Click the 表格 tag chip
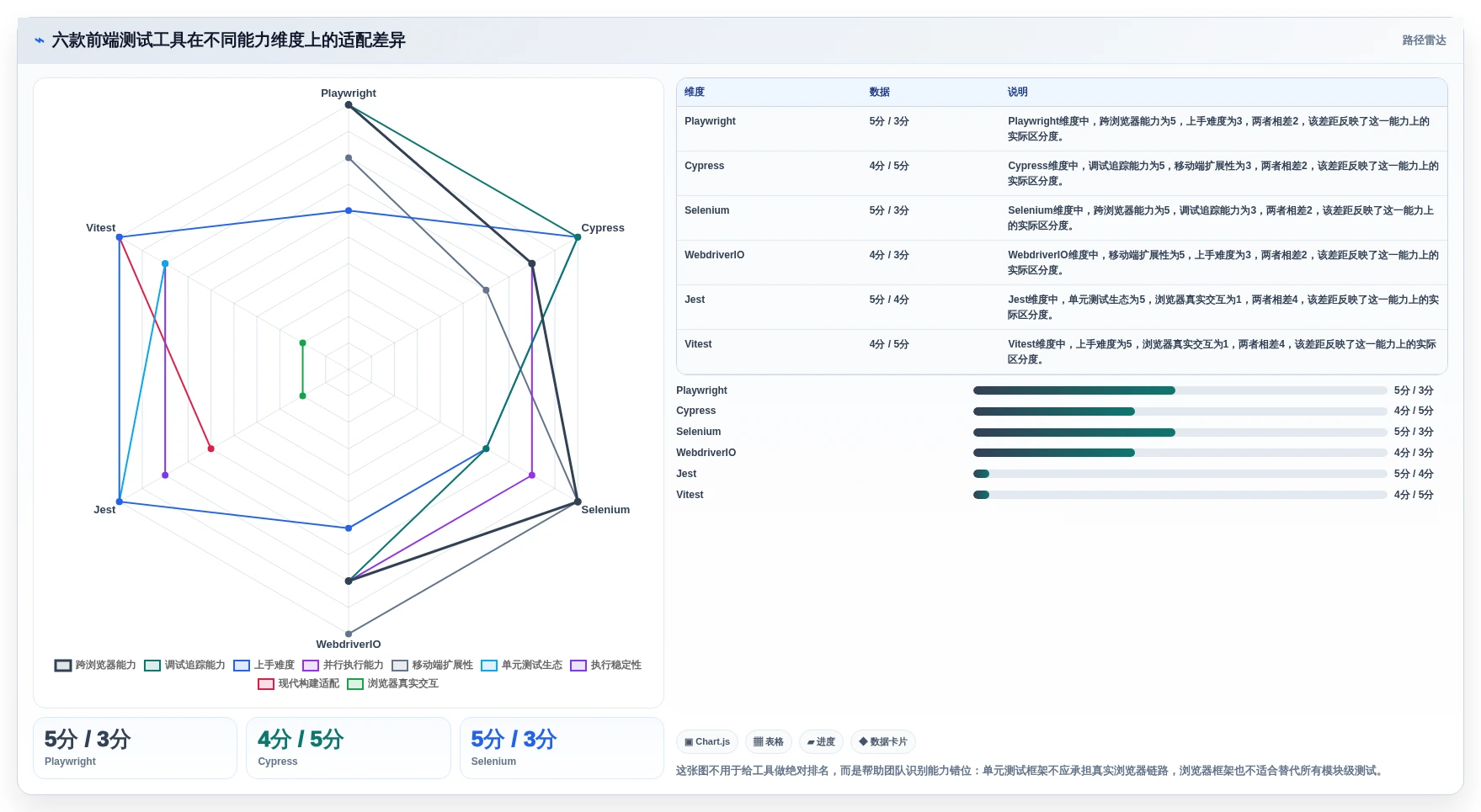 pos(768,741)
